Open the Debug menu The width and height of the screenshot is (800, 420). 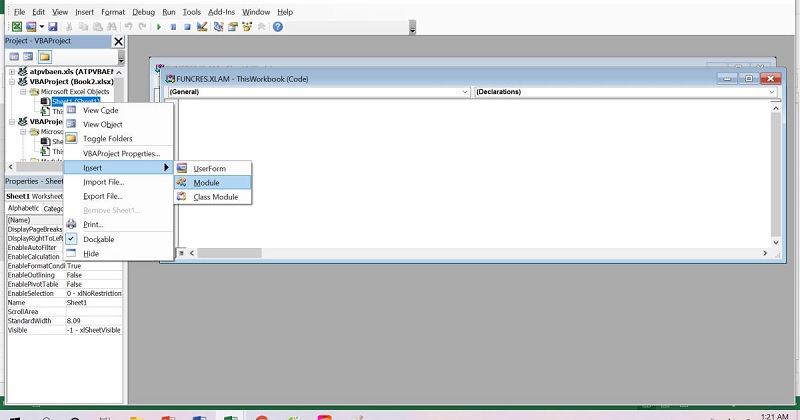click(143, 12)
